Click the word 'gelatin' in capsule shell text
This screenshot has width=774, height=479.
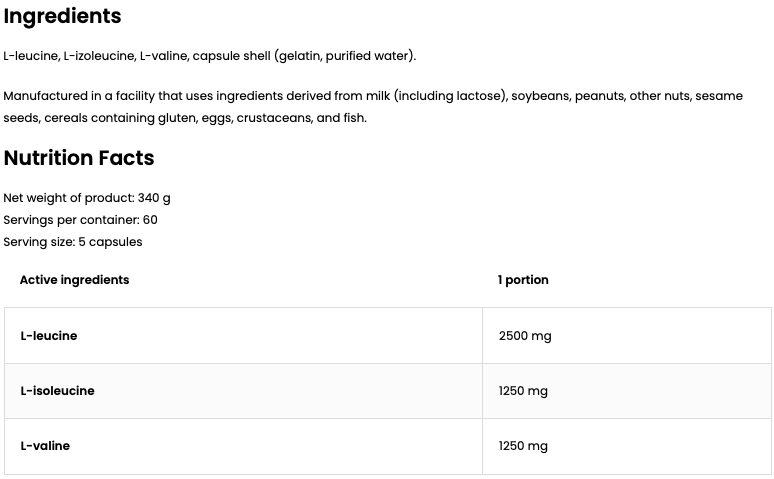tap(308, 55)
